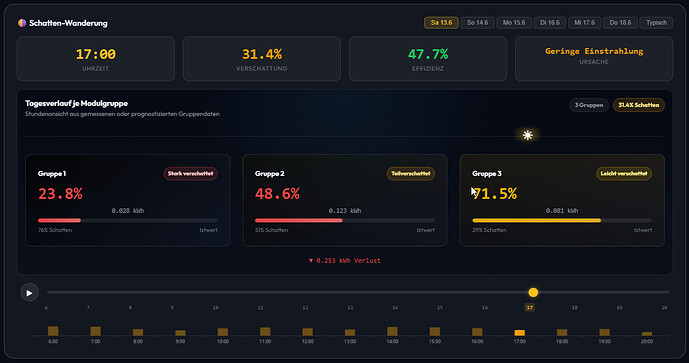The height and width of the screenshot is (363, 689).
Task: Click the 16:00 bar in the hourly chart
Action: point(477,332)
